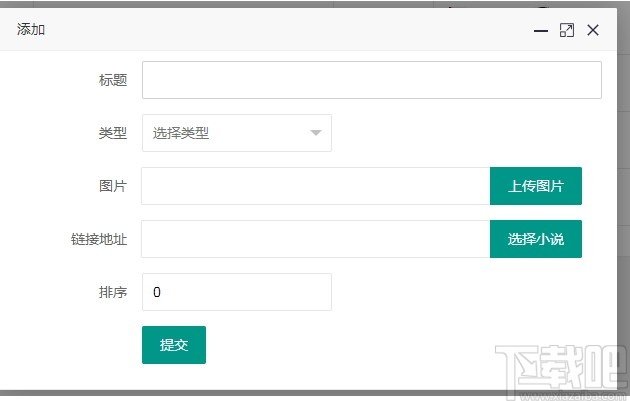The image size is (630, 401).
Task: Click the 链接地址 field label
Action: tap(99, 239)
